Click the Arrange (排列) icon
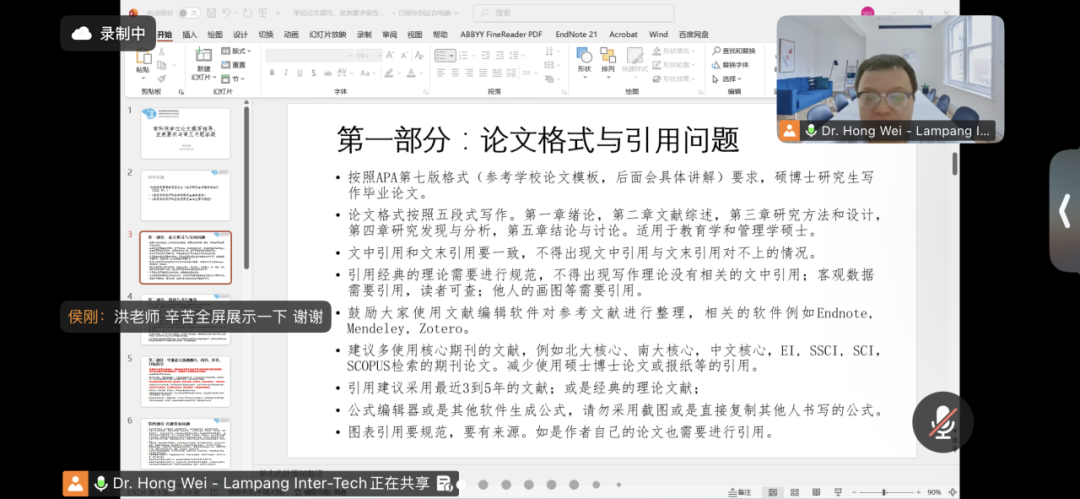The width and height of the screenshot is (1080, 499). pos(608,58)
